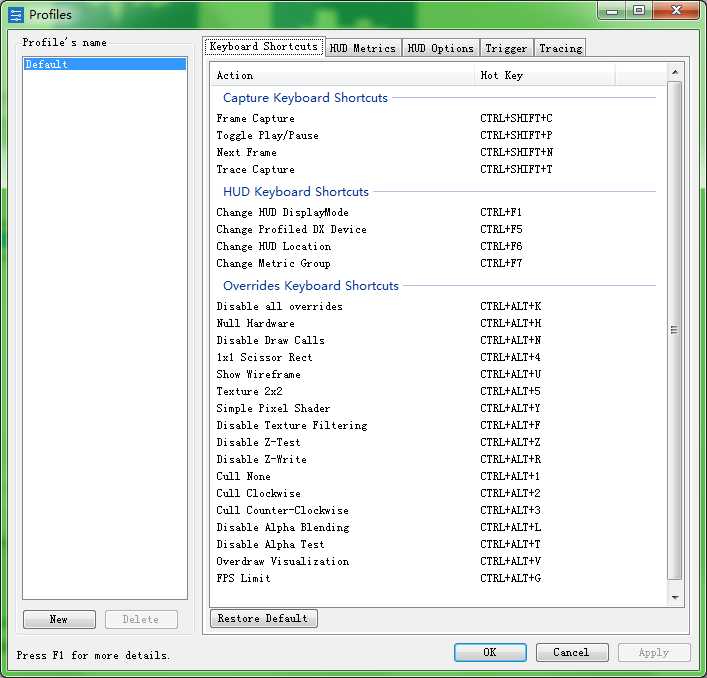Screen dimensions: 707x678
Task: Minimize the Profiles window
Action: coord(612,11)
